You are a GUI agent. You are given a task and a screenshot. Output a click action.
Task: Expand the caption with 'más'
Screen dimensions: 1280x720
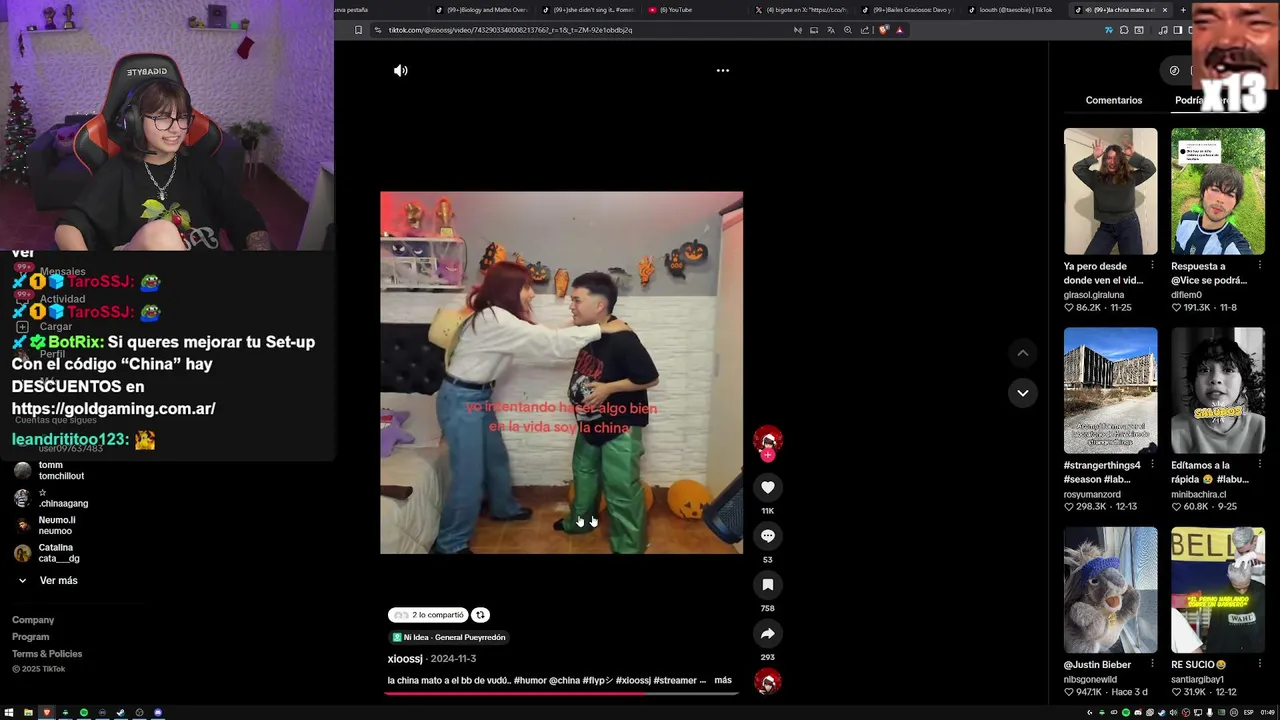tap(723, 680)
